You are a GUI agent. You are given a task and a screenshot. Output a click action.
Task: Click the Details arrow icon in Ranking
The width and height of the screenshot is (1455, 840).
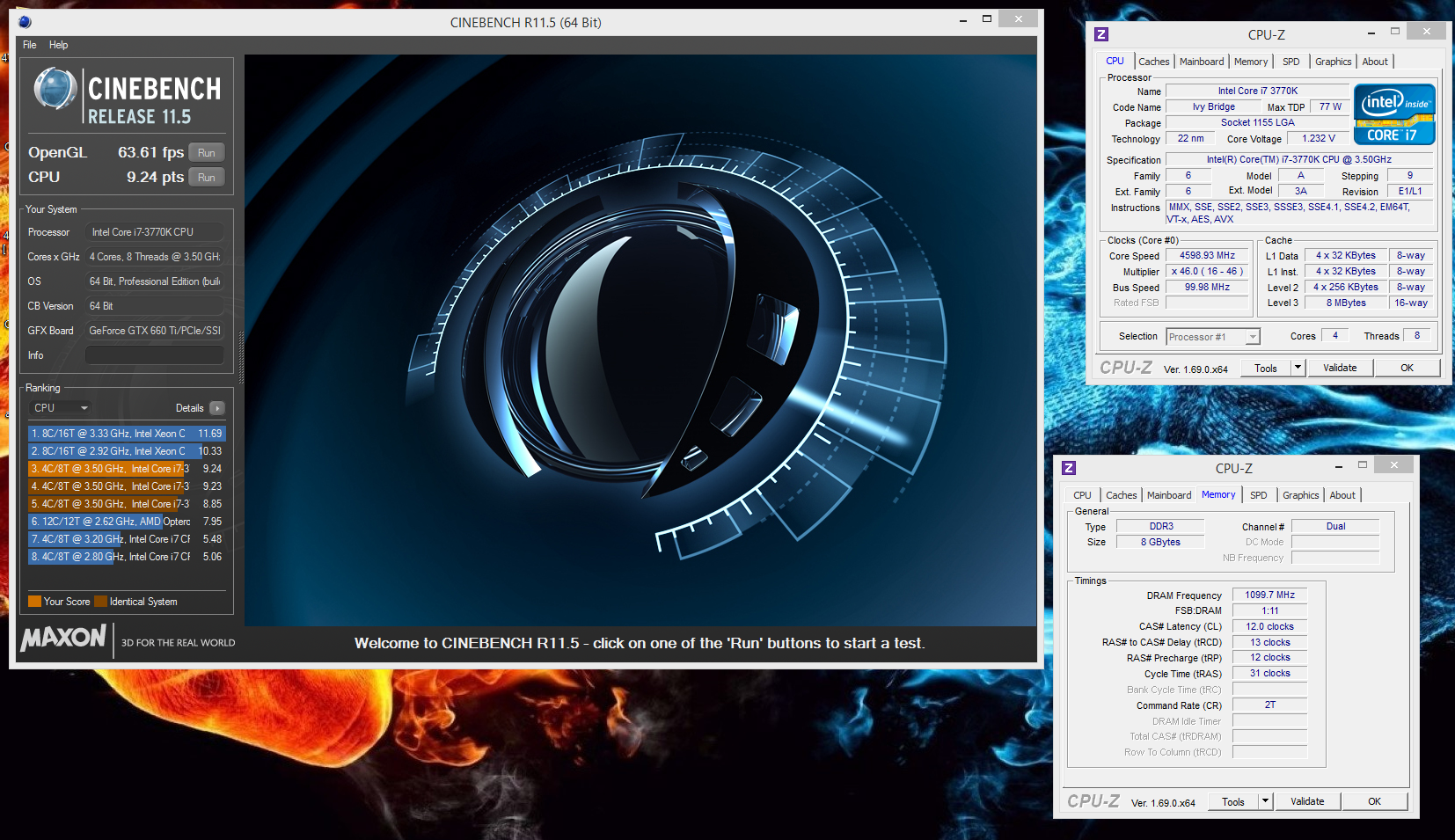pos(217,408)
